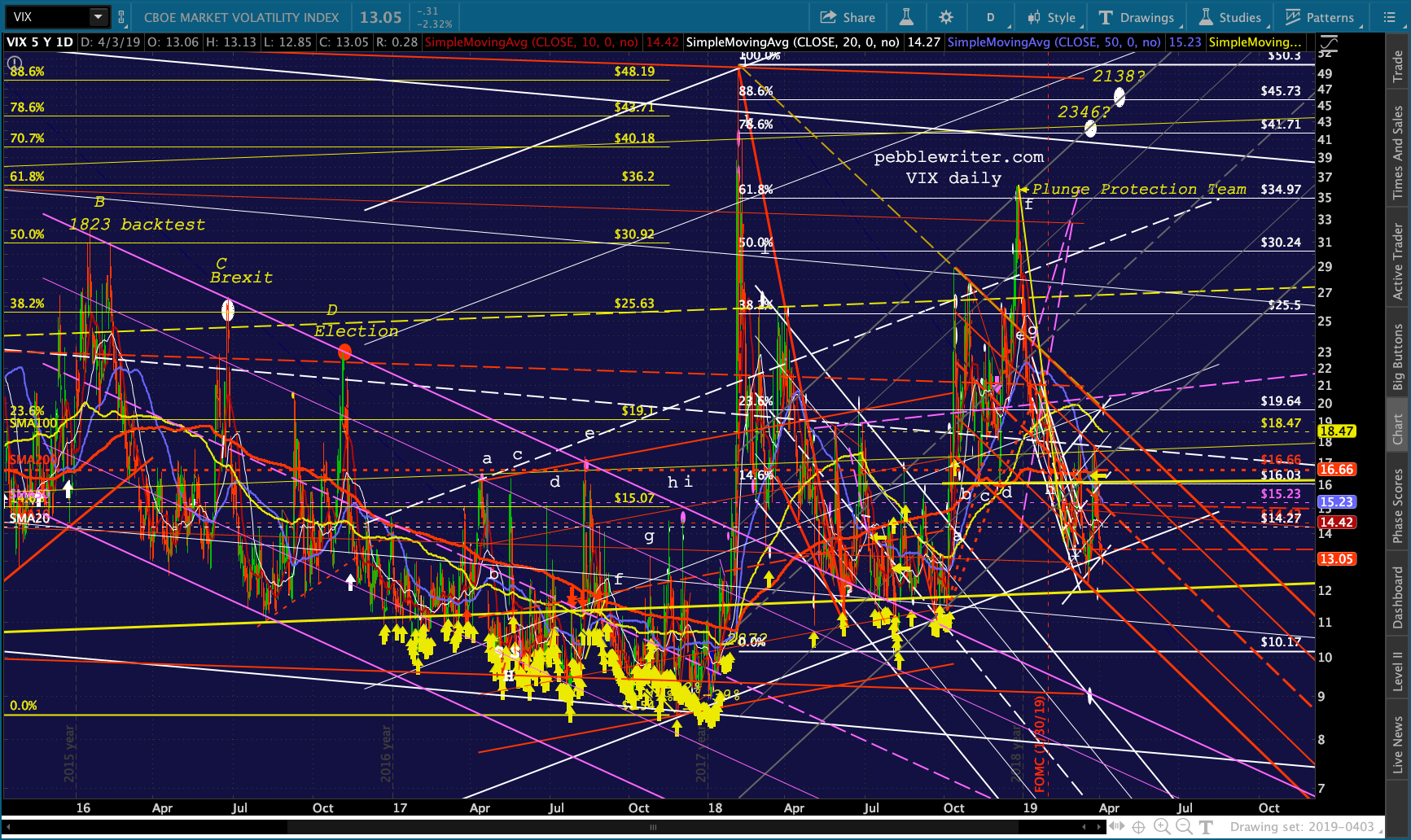This screenshot has height=840, width=1411.
Task: Click the SimpleMovingAvg (CLOSE, 20, 0, no) label
Action: pos(793,42)
